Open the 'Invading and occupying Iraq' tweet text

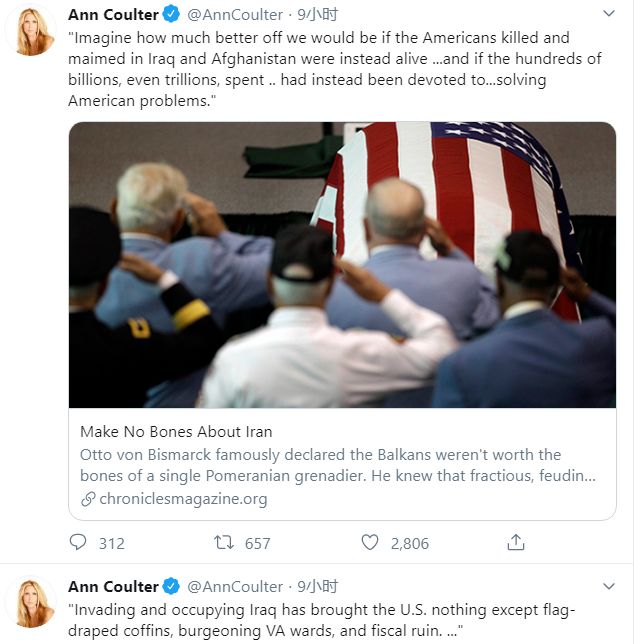322,620
